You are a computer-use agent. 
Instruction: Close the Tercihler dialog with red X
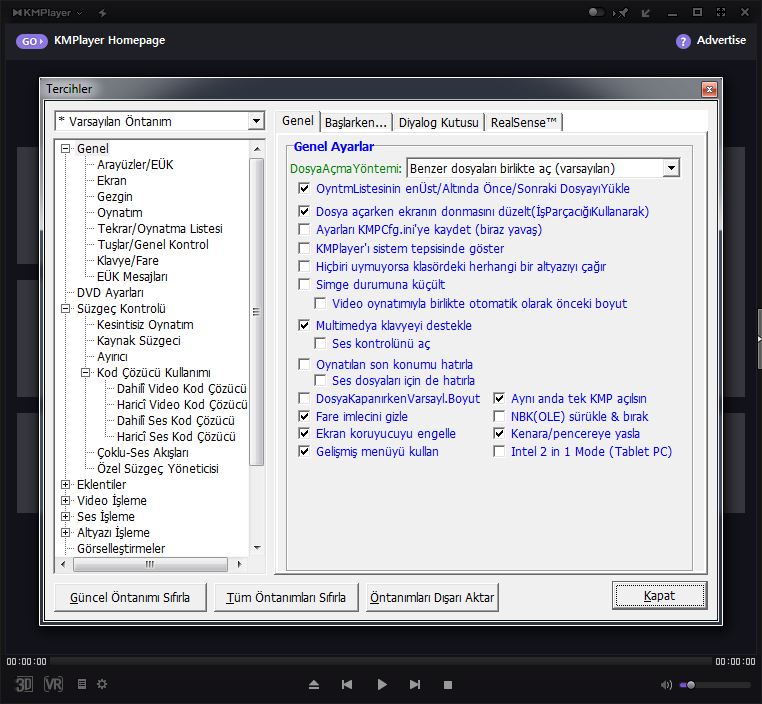click(x=709, y=89)
